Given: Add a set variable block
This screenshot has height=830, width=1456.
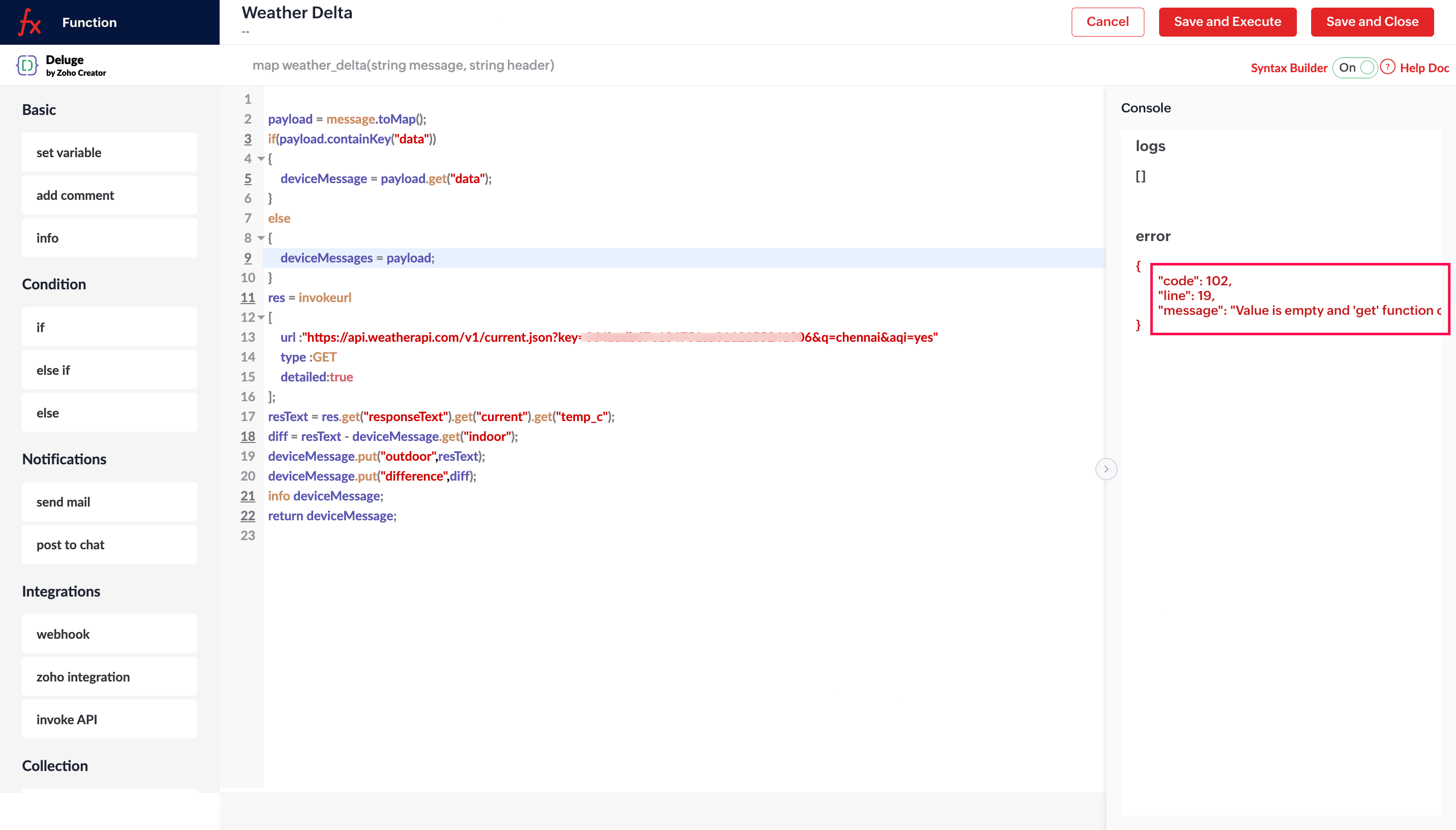Looking at the screenshot, I should (109, 152).
